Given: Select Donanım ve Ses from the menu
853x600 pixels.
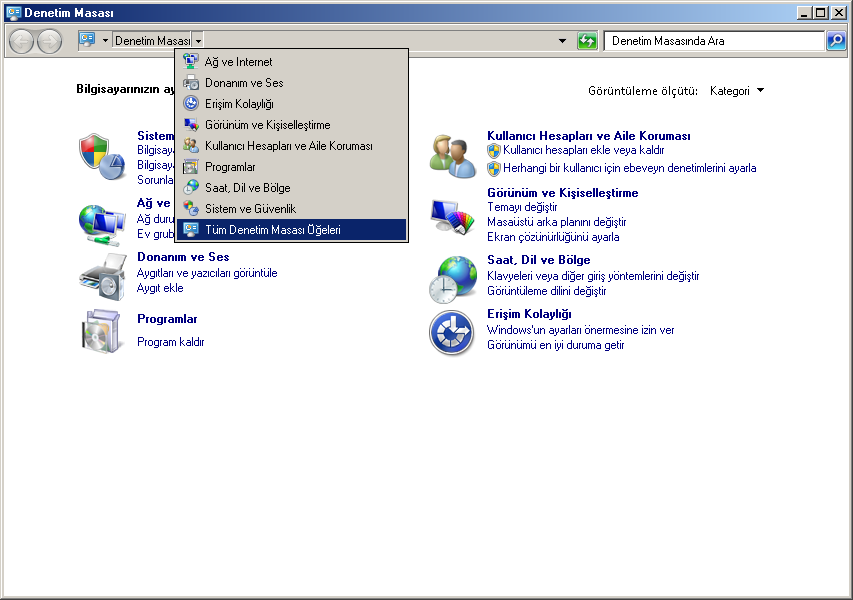Looking at the screenshot, I should [x=292, y=83].
